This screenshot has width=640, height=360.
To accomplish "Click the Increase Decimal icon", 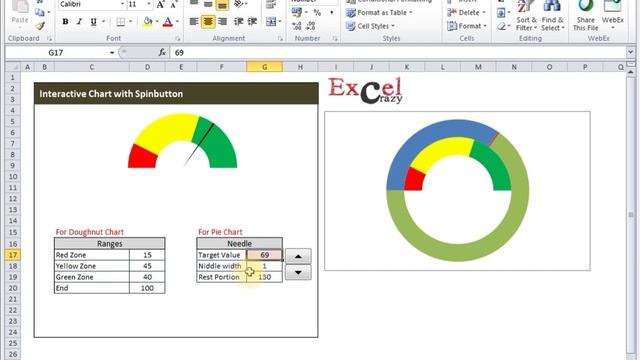I will point(297,26).
